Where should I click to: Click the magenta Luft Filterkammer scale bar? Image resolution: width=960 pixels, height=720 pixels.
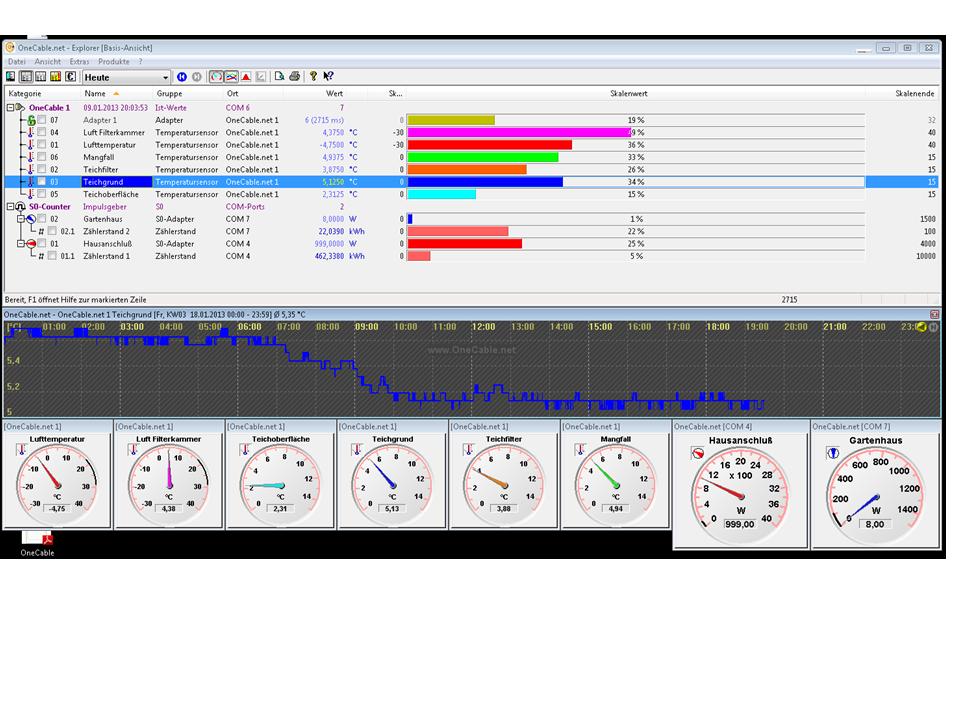[x=517, y=132]
